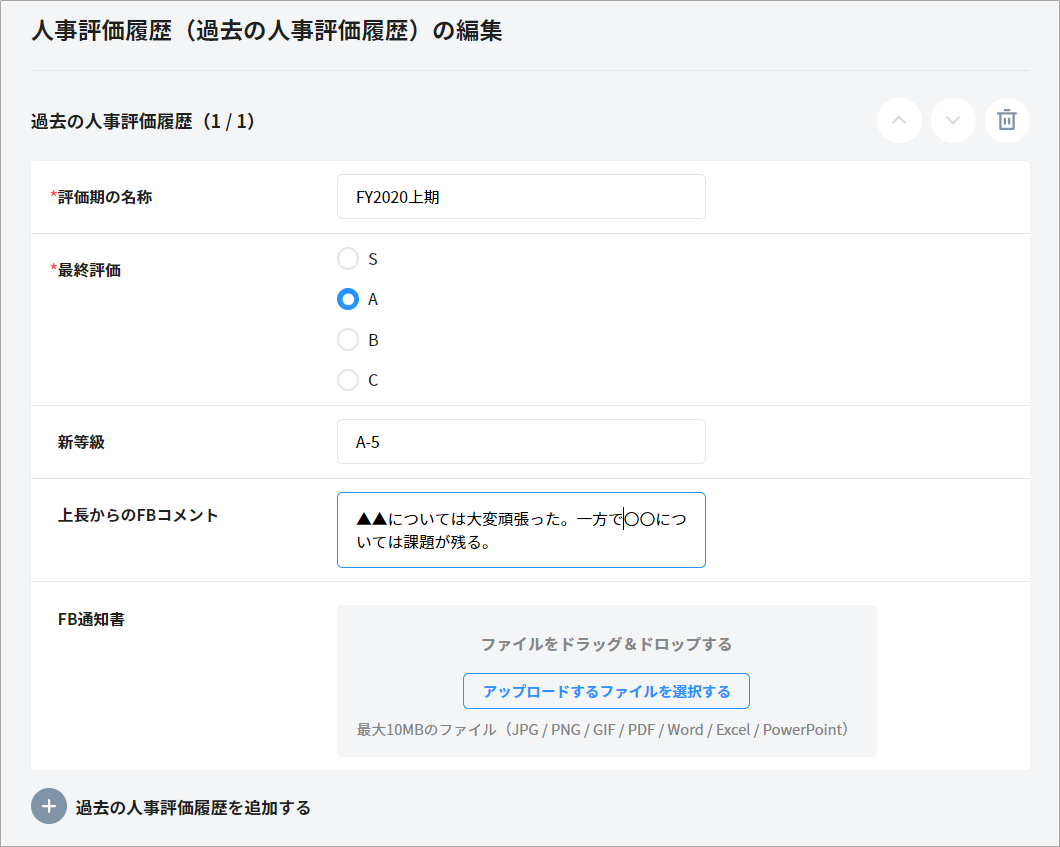Image resolution: width=1060 pixels, height=847 pixels.
Task: Click the 過去の人事評価履歴を追加する link
Action: (193, 808)
